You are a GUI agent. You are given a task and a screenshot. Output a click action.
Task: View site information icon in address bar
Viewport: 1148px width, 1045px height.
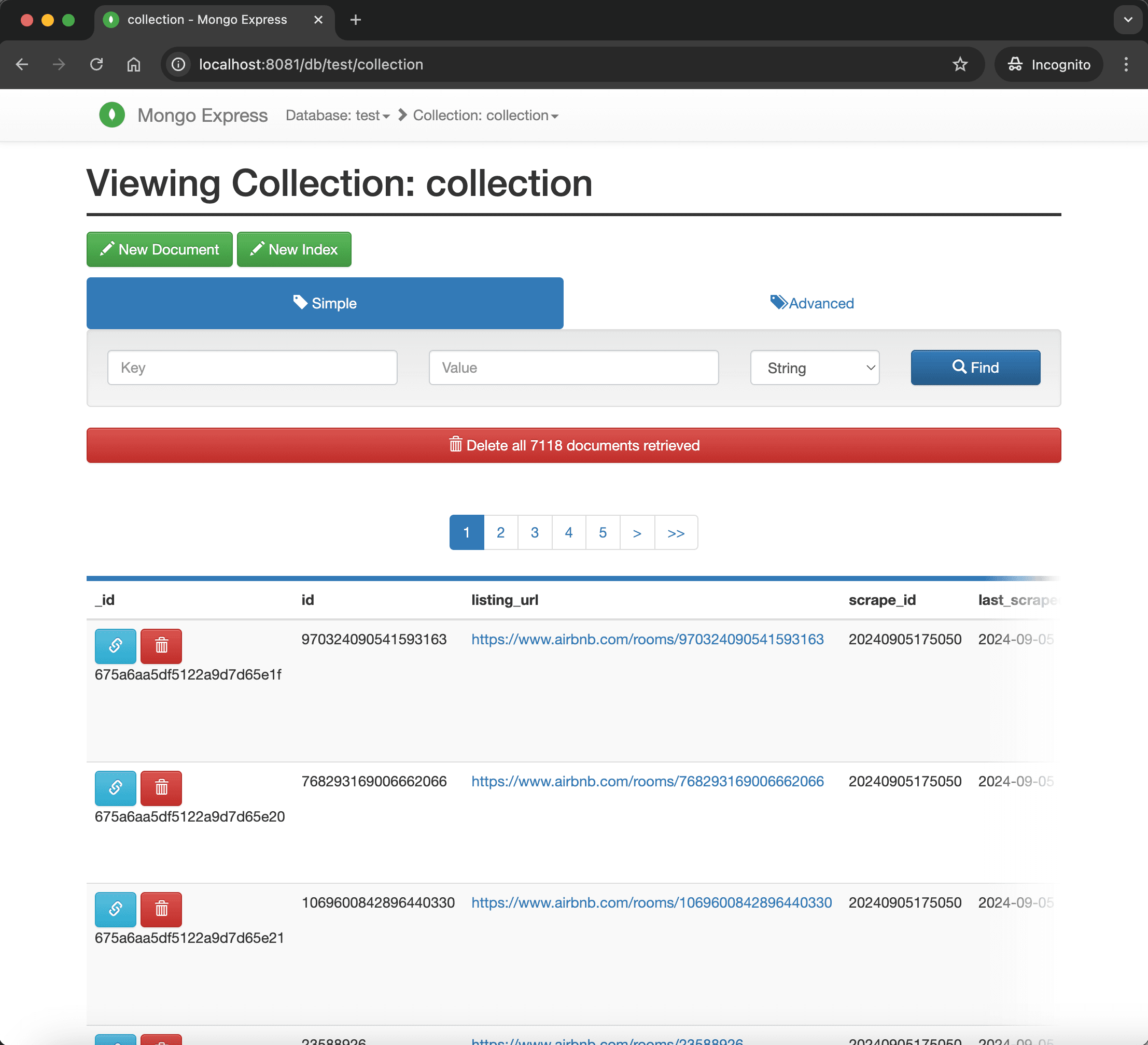(x=178, y=64)
